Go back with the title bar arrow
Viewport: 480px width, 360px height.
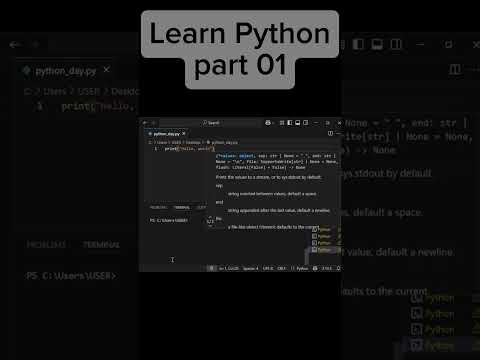(x=144, y=123)
